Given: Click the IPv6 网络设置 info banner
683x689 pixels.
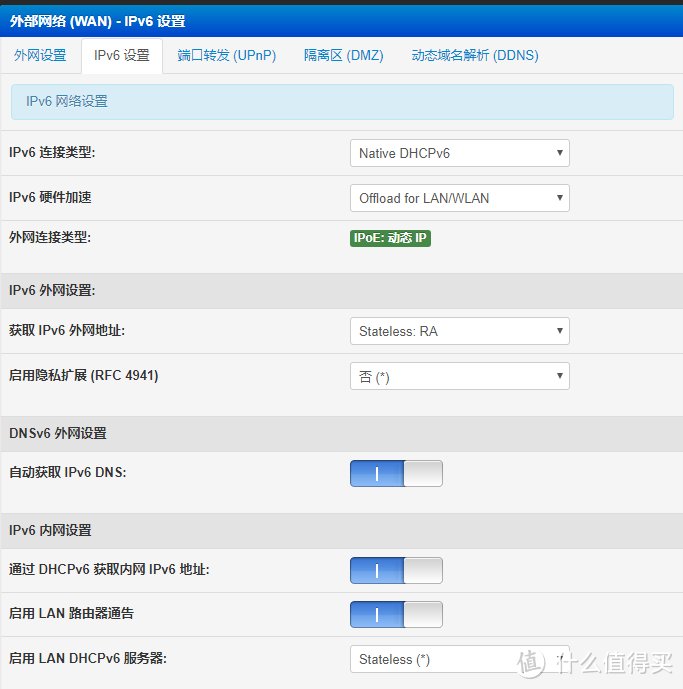Looking at the screenshot, I should coord(342,102).
